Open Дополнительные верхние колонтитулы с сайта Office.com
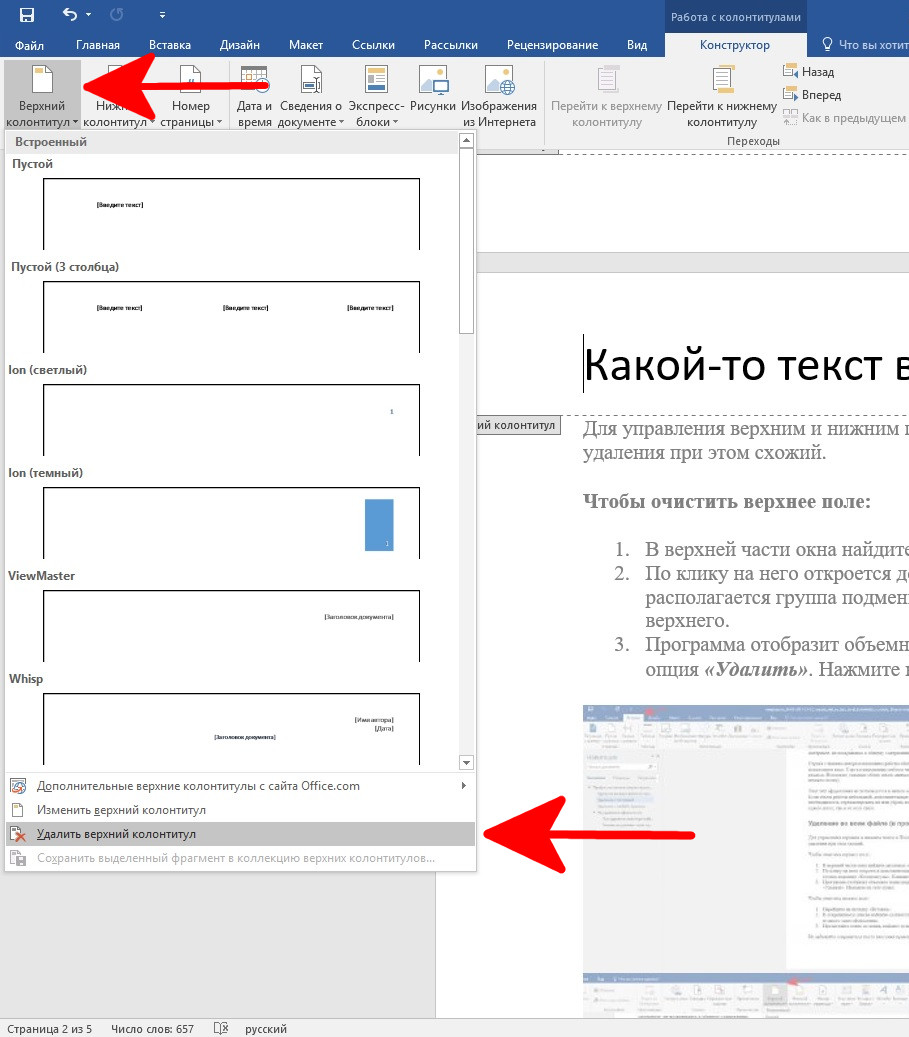909x1037 pixels. click(240, 786)
